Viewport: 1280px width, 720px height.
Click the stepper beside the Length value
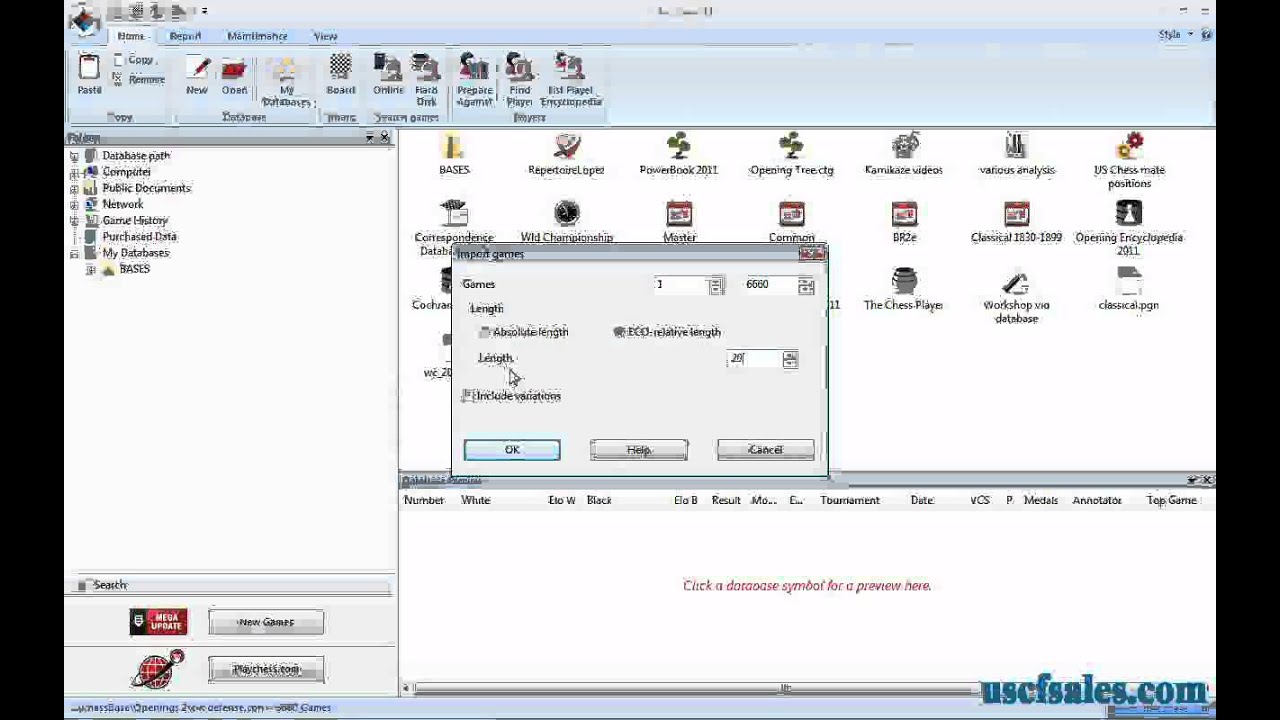790,359
